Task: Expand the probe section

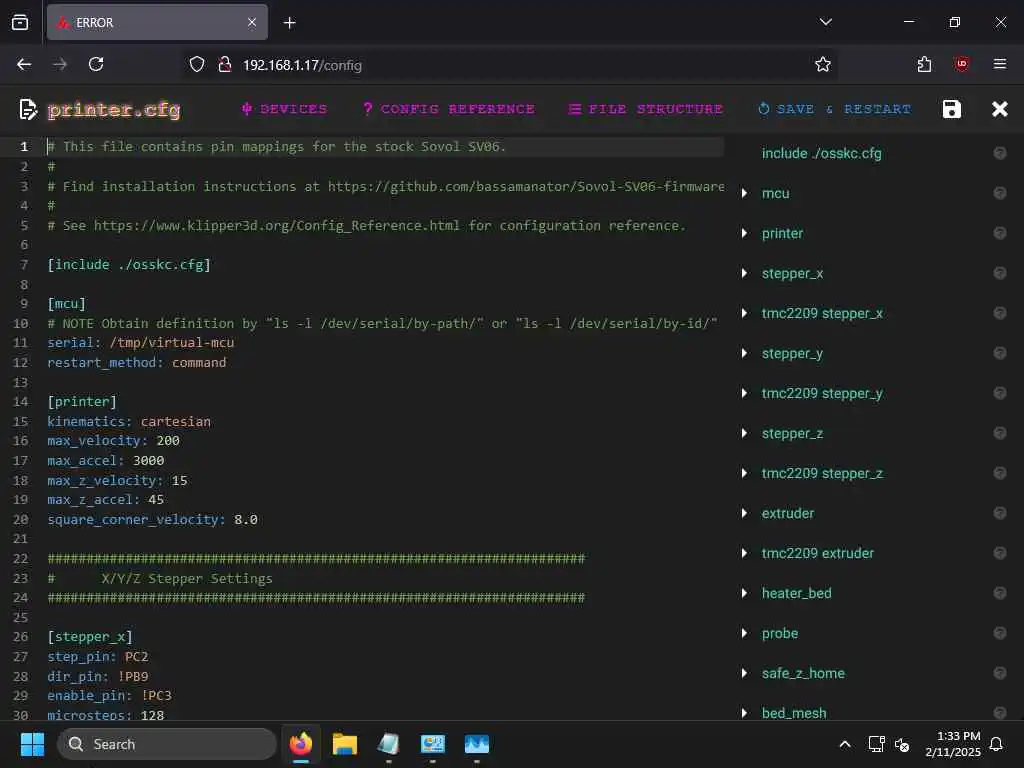Action: click(x=744, y=633)
